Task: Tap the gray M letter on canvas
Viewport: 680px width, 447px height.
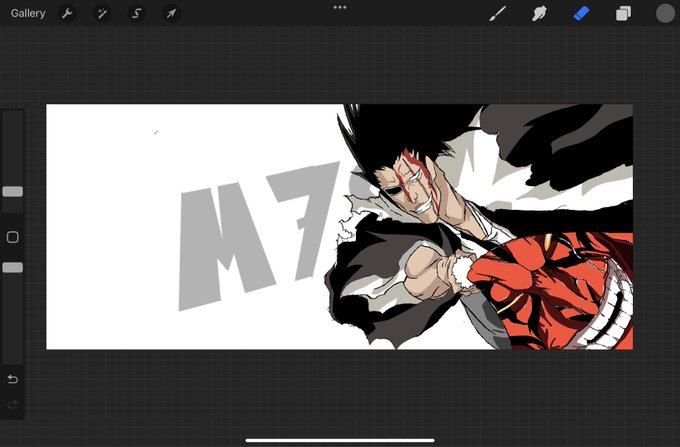Action: pyautogui.click(x=226, y=247)
